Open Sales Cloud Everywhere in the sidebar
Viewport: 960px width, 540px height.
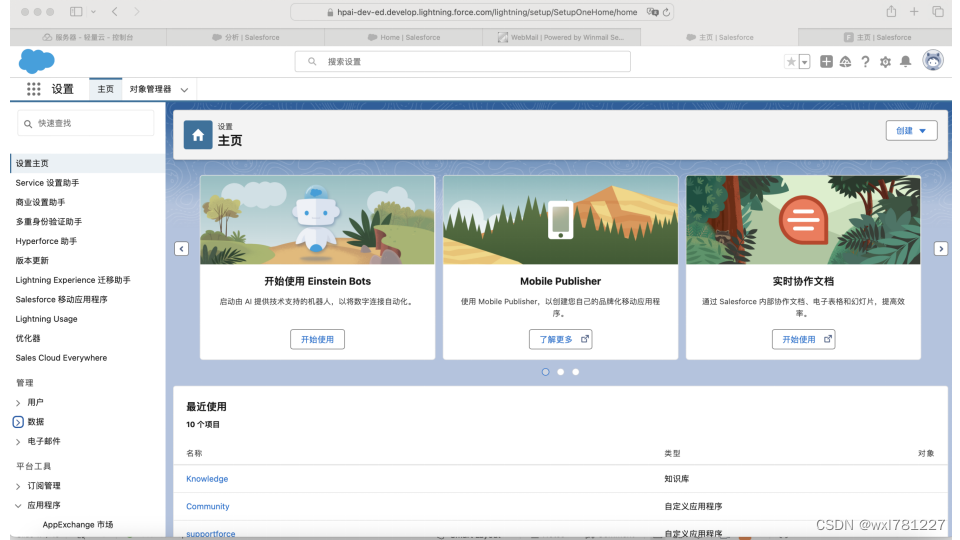61,358
